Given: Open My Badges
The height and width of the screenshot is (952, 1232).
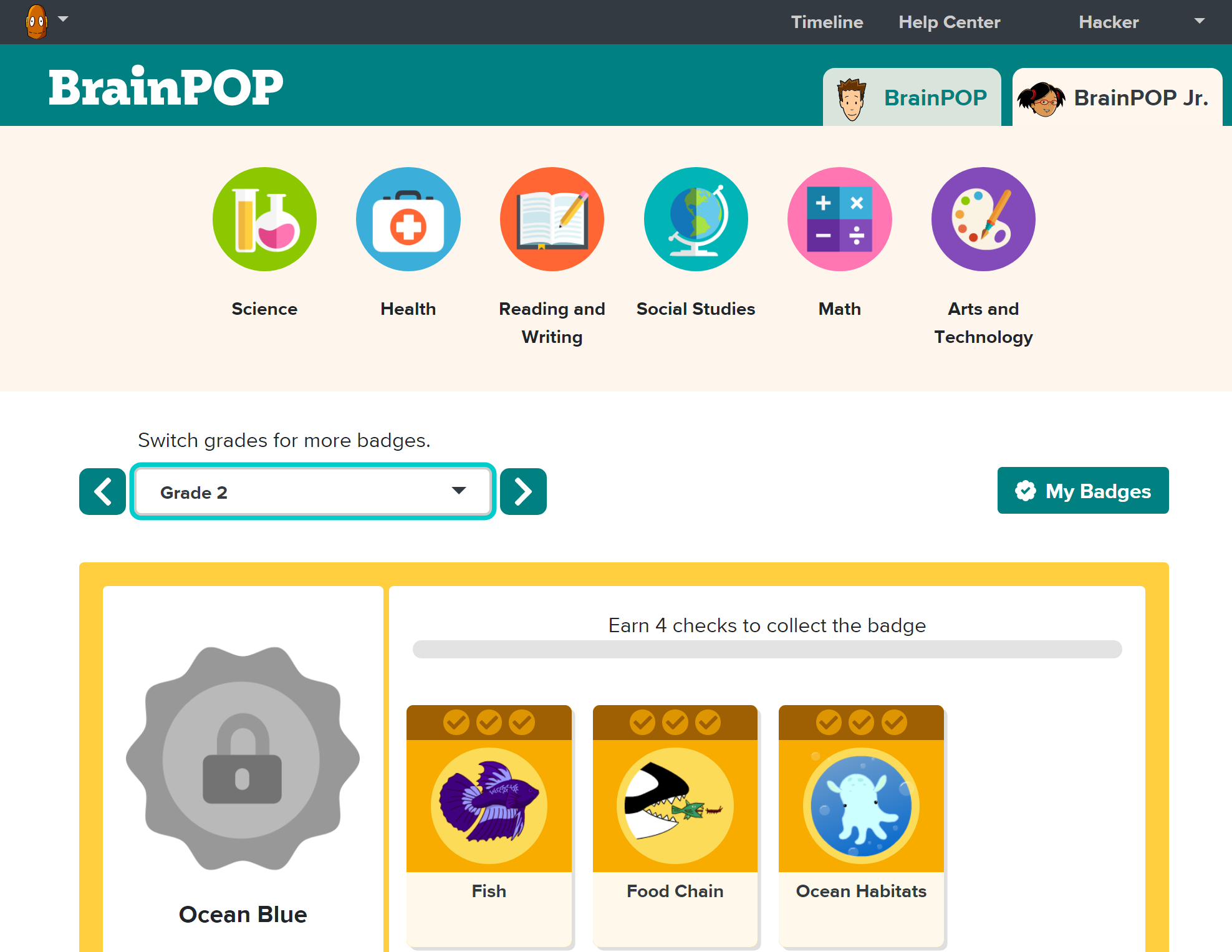Looking at the screenshot, I should click(1083, 490).
